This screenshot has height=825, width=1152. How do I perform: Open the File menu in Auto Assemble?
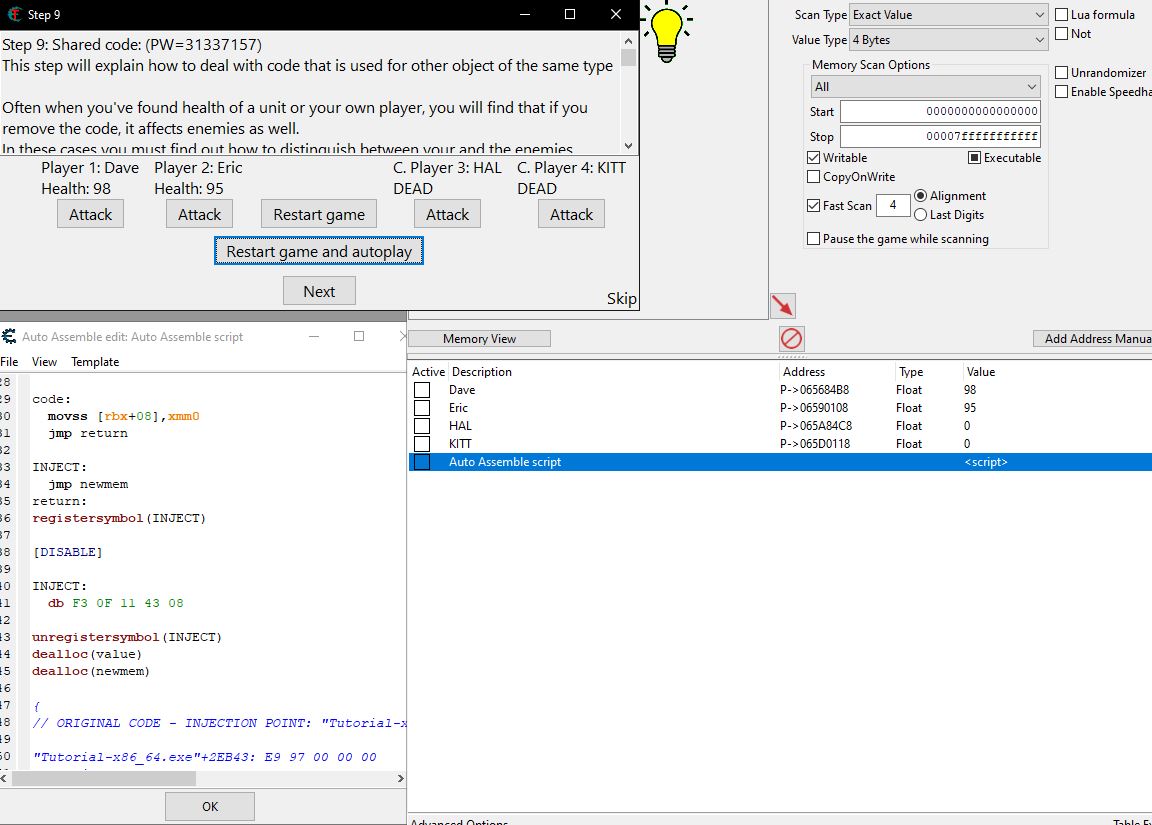[9, 362]
